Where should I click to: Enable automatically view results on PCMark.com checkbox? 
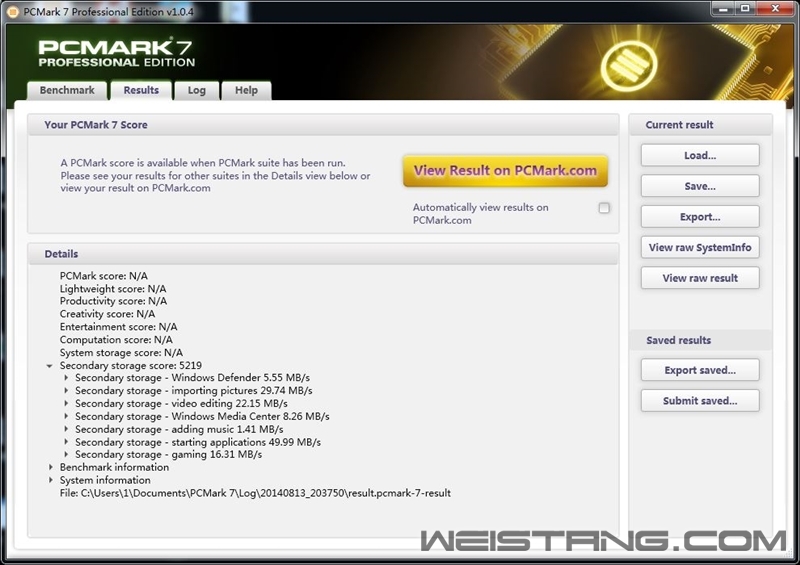pyautogui.click(x=604, y=208)
